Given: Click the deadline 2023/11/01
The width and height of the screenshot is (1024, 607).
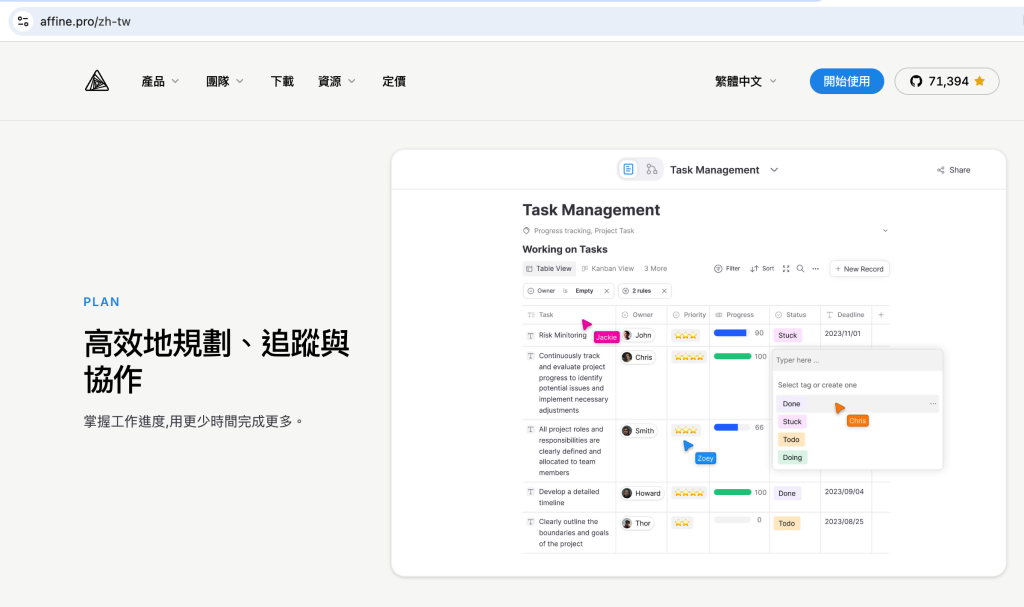Looking at the screenshot, I should [842, 333].
